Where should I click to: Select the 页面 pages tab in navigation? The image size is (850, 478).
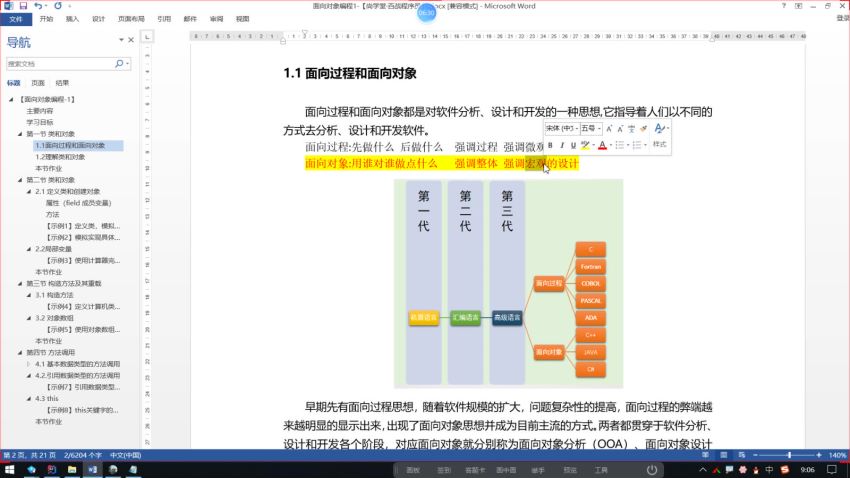tap(38, 83)
